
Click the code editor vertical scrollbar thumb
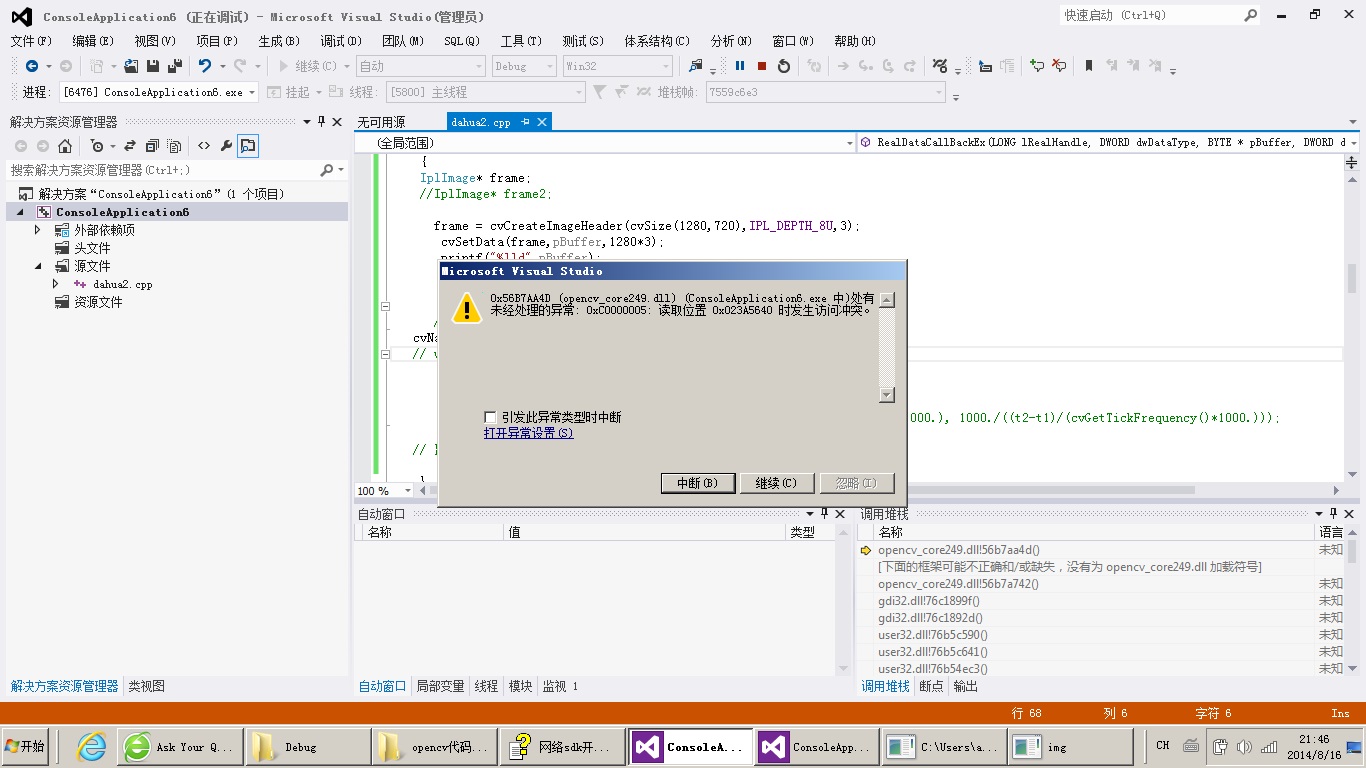point(1352,278)
